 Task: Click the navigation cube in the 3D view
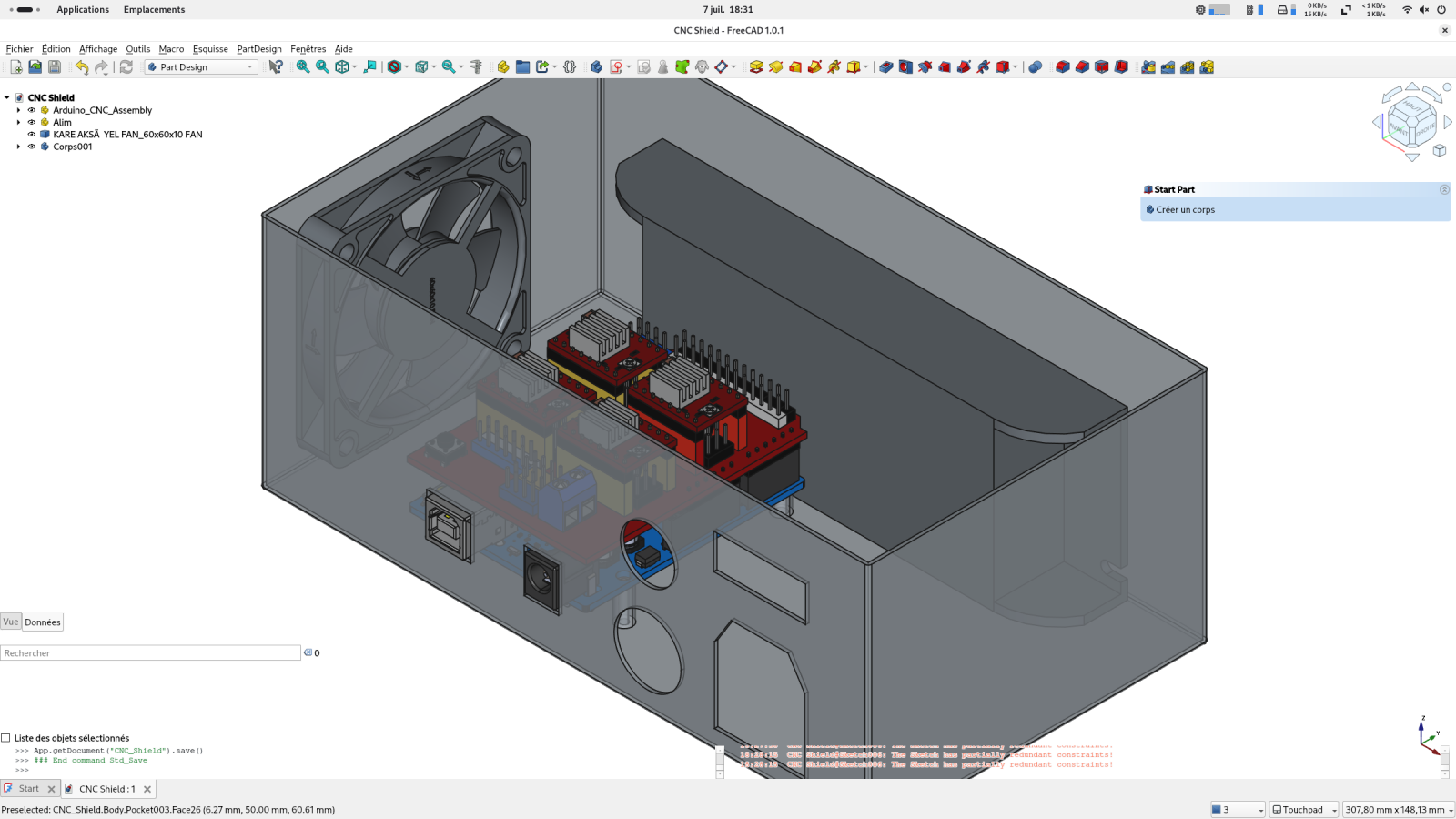(1411, 122)
